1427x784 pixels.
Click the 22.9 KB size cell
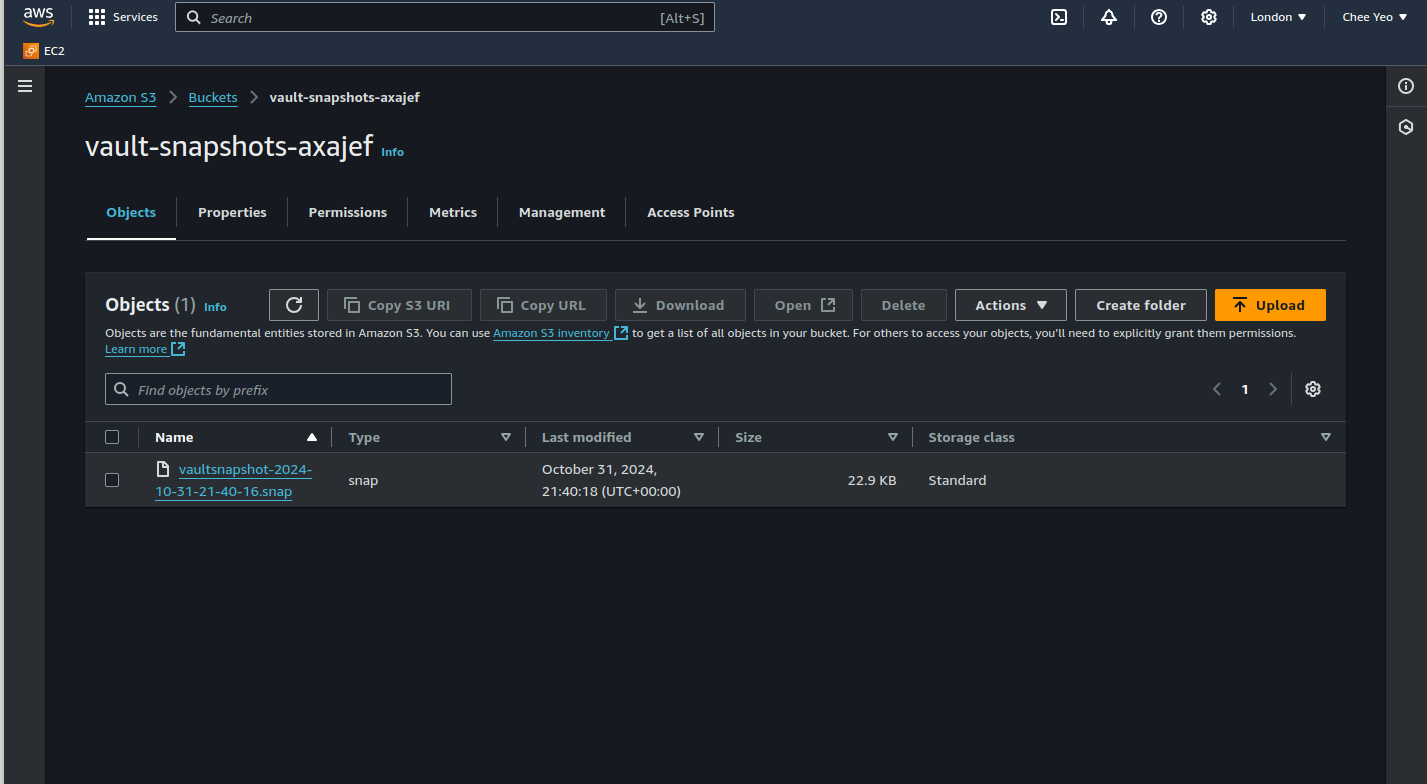[x=872, y=480]
